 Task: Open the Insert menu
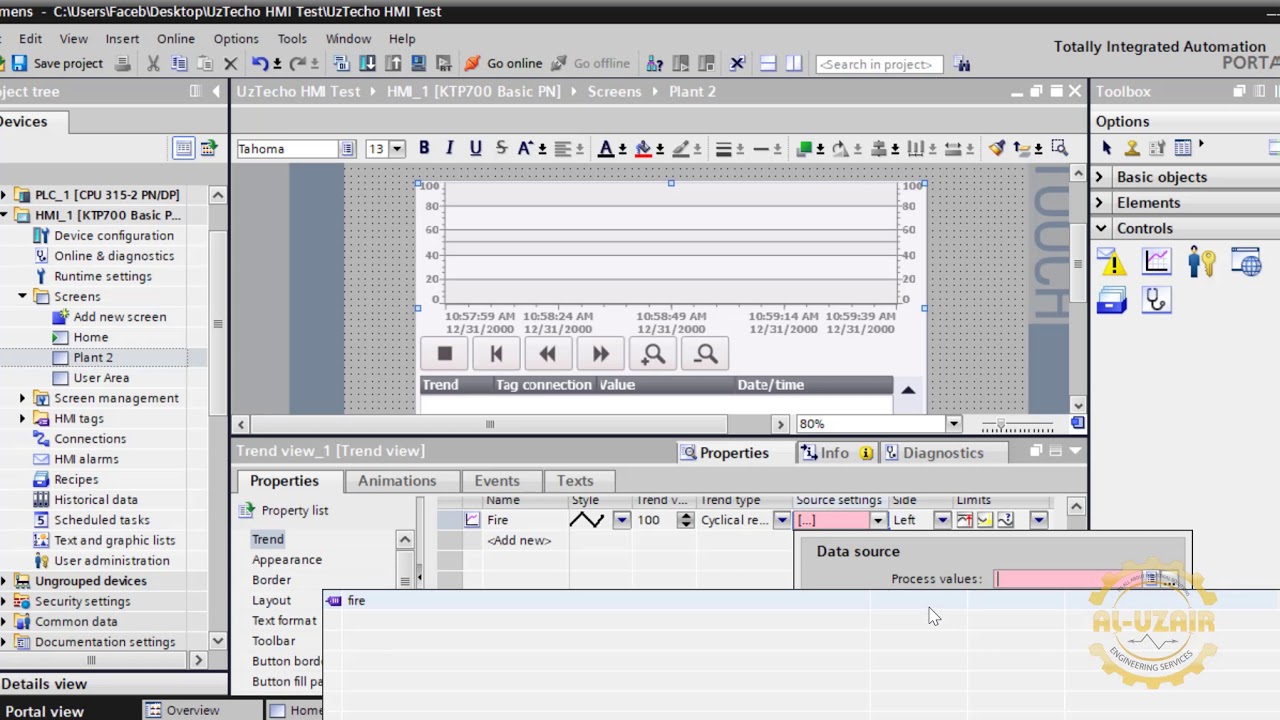pyautogui.click(x=122, y=38)
